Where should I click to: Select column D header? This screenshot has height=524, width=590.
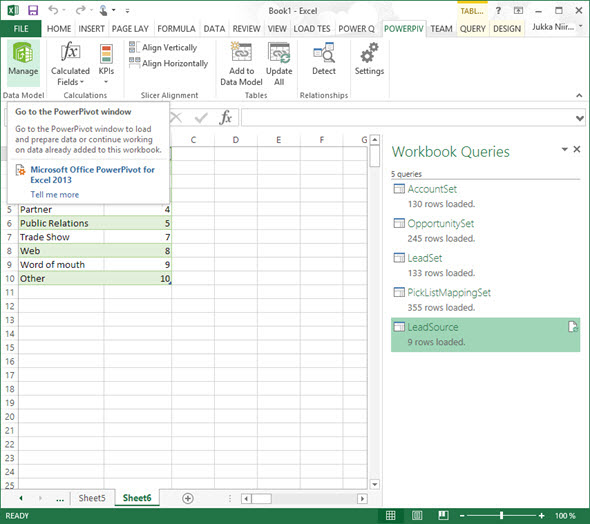tap(236, 140)
